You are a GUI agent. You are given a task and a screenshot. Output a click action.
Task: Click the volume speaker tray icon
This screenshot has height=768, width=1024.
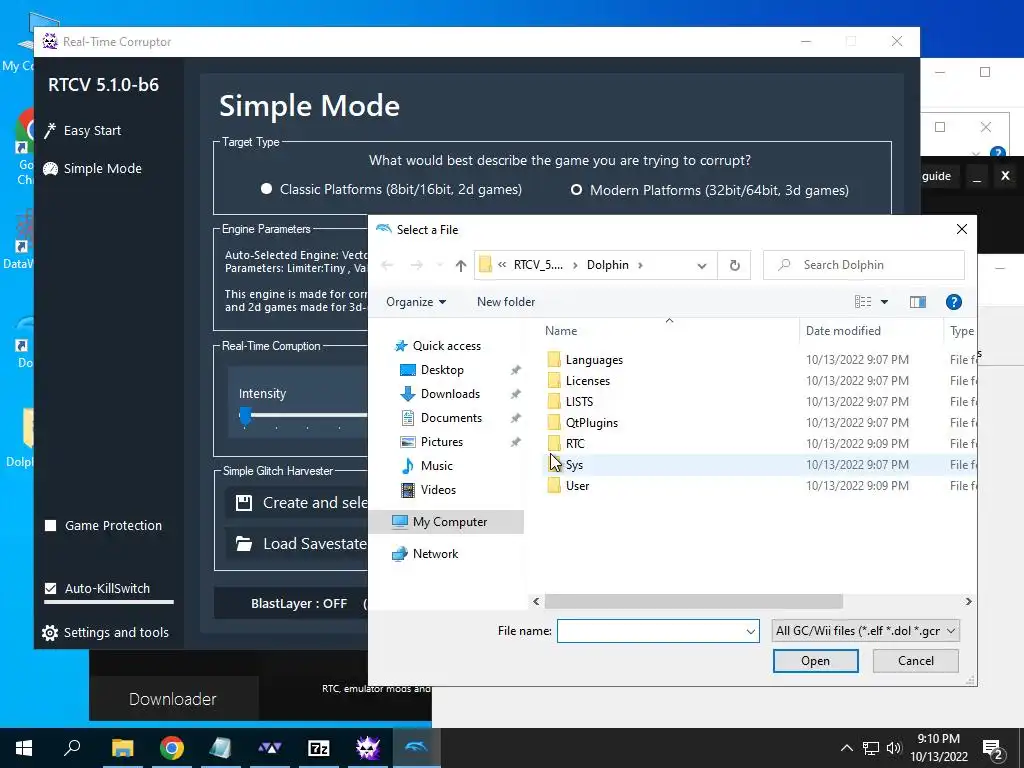894,748
